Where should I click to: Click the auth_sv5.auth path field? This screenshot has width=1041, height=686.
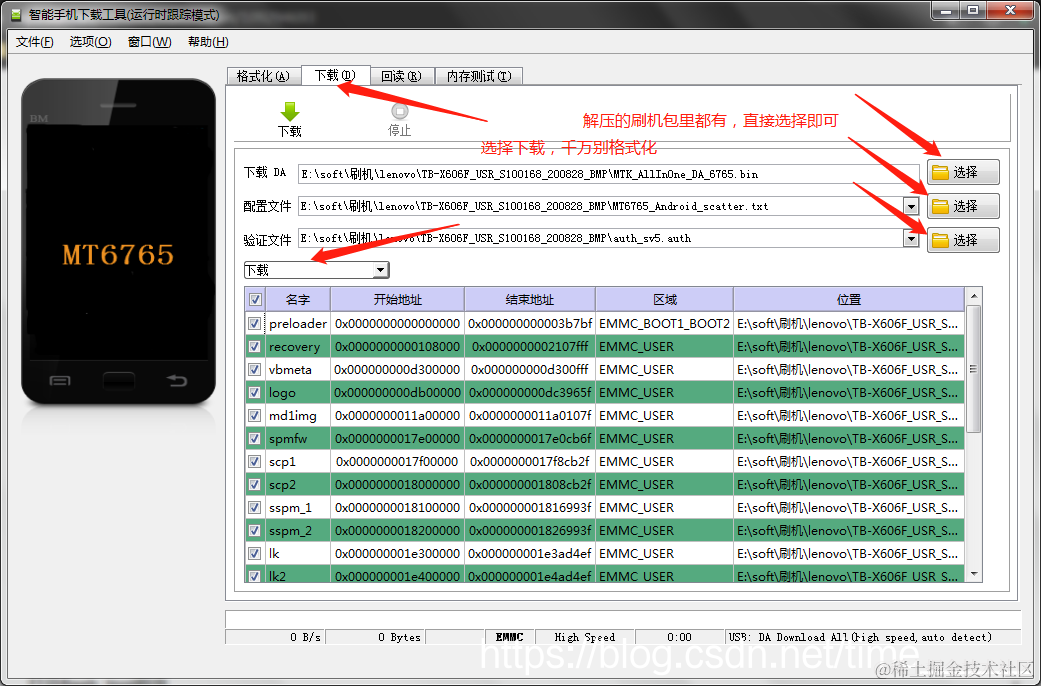tap(600, 238)
